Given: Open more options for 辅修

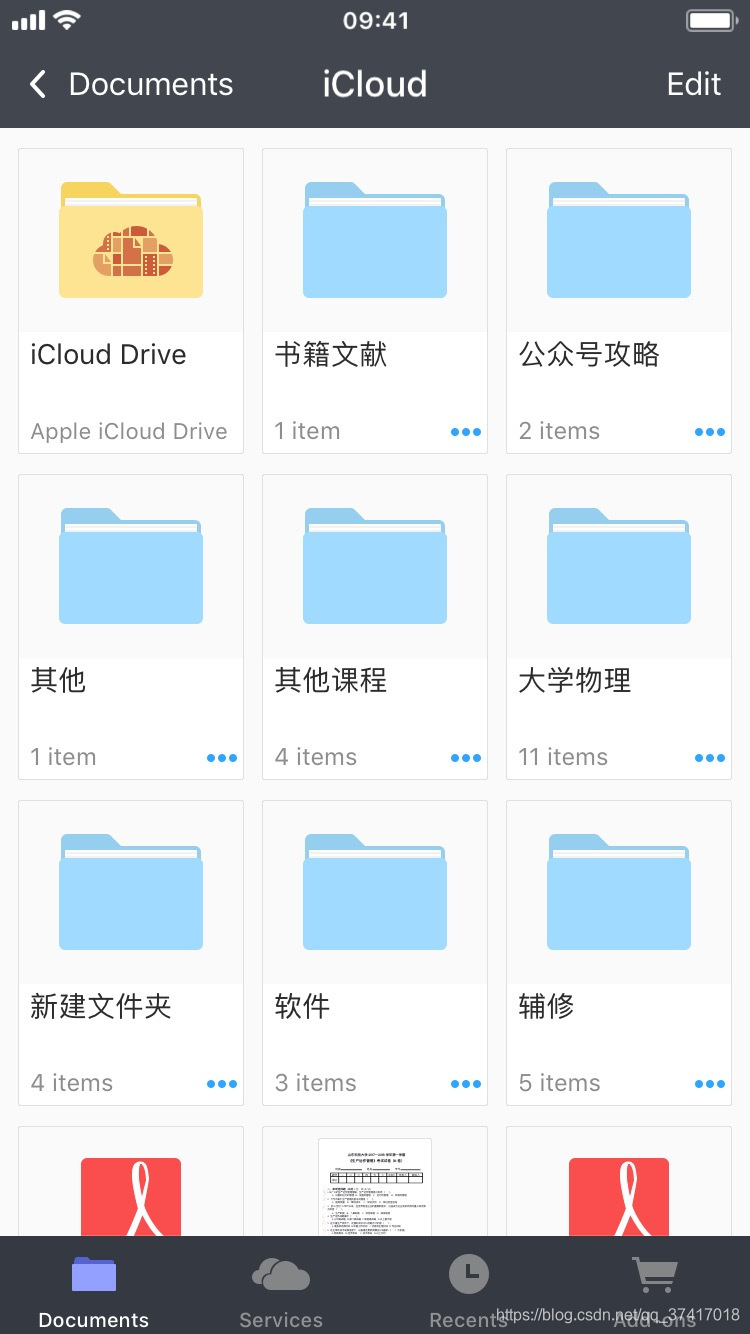Looking at the screenshot, I should (x=710, y=1084).
